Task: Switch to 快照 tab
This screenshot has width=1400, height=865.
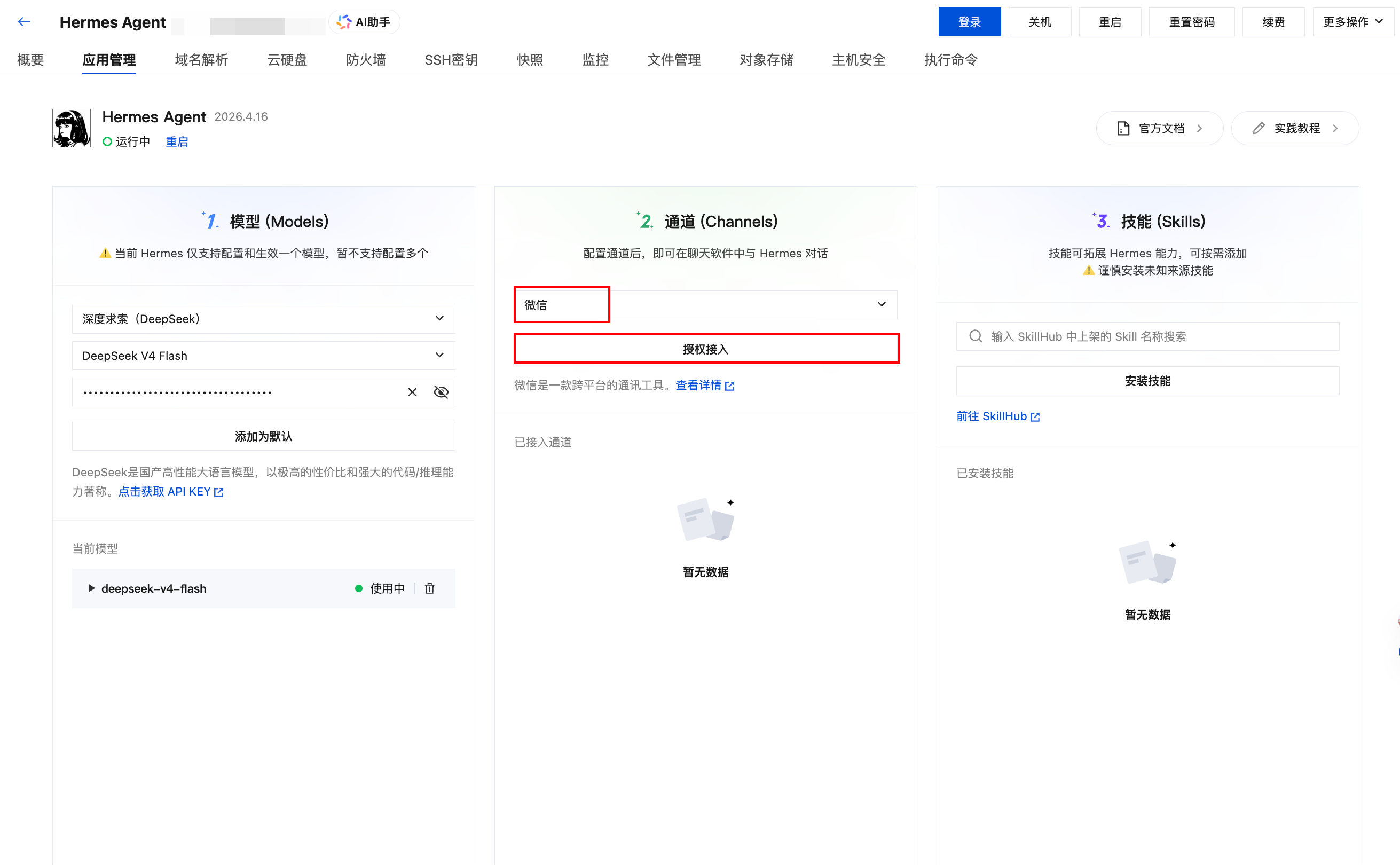Action: [x=530, y=59]
